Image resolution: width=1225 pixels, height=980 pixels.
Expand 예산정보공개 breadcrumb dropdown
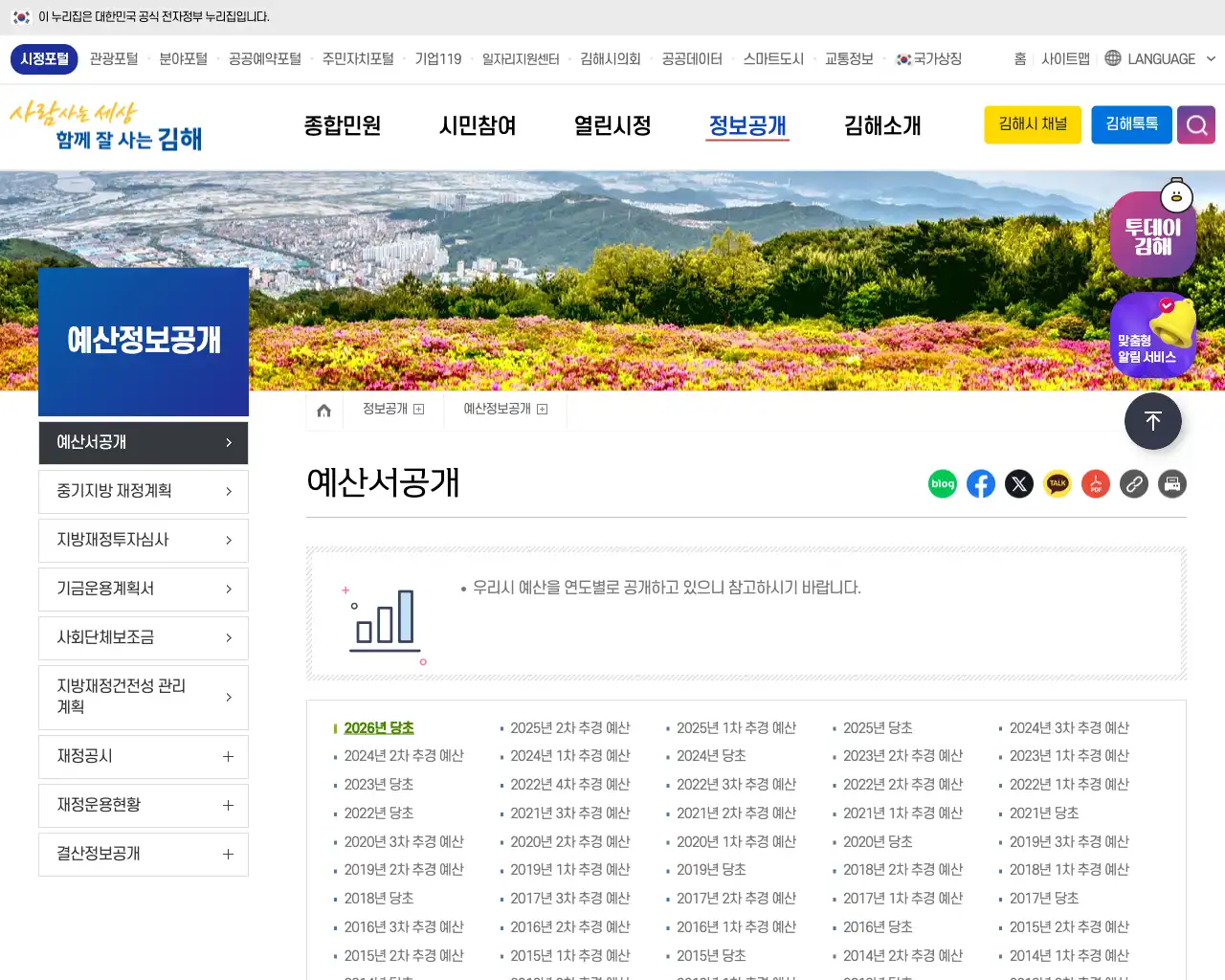coord(542,410)
